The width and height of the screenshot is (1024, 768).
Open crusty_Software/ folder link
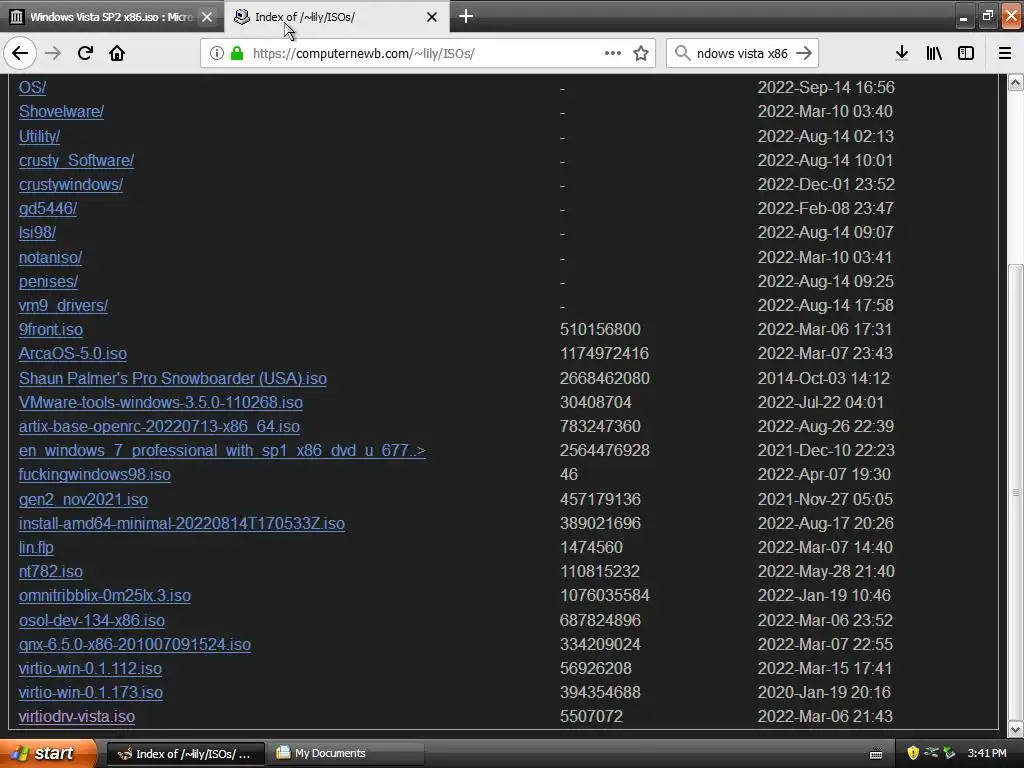pos(76,160)
